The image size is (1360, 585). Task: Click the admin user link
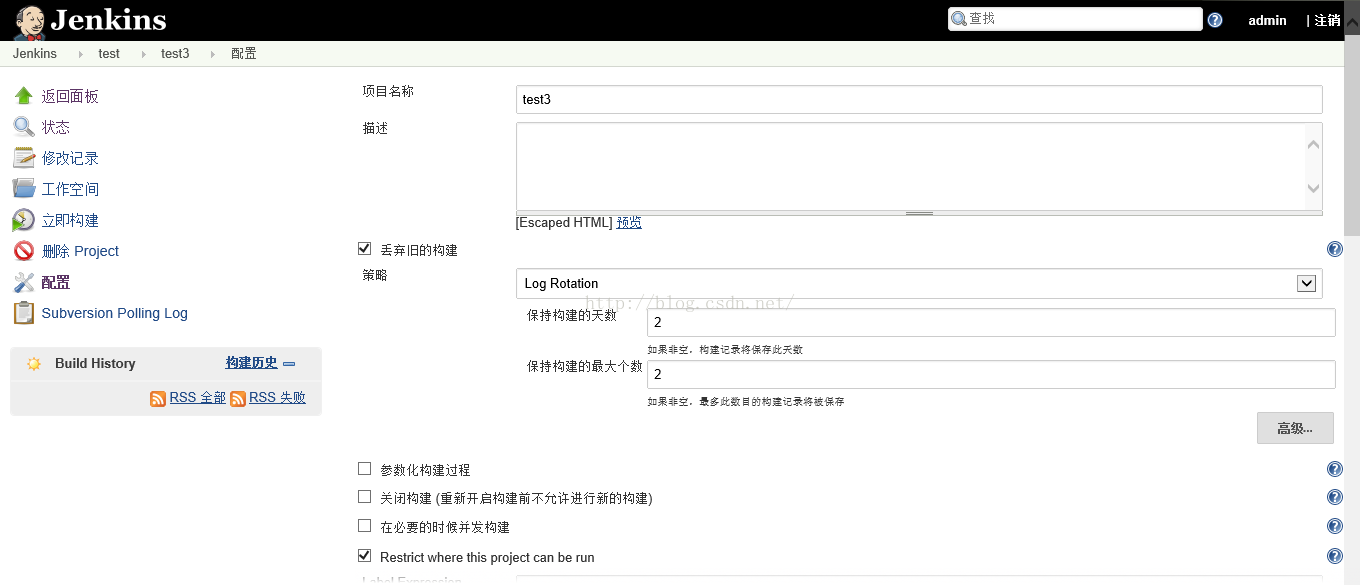coord(1267,20)
